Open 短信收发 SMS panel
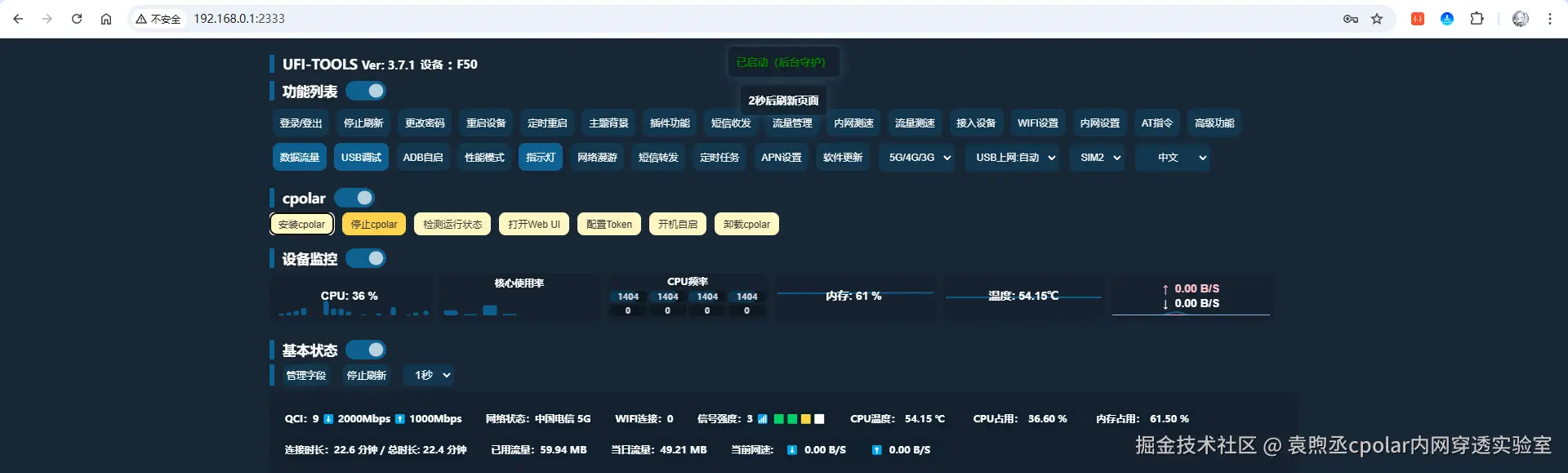Image resolution: width=1568 pixels, height=473 pixels. (x=731, y=123)
